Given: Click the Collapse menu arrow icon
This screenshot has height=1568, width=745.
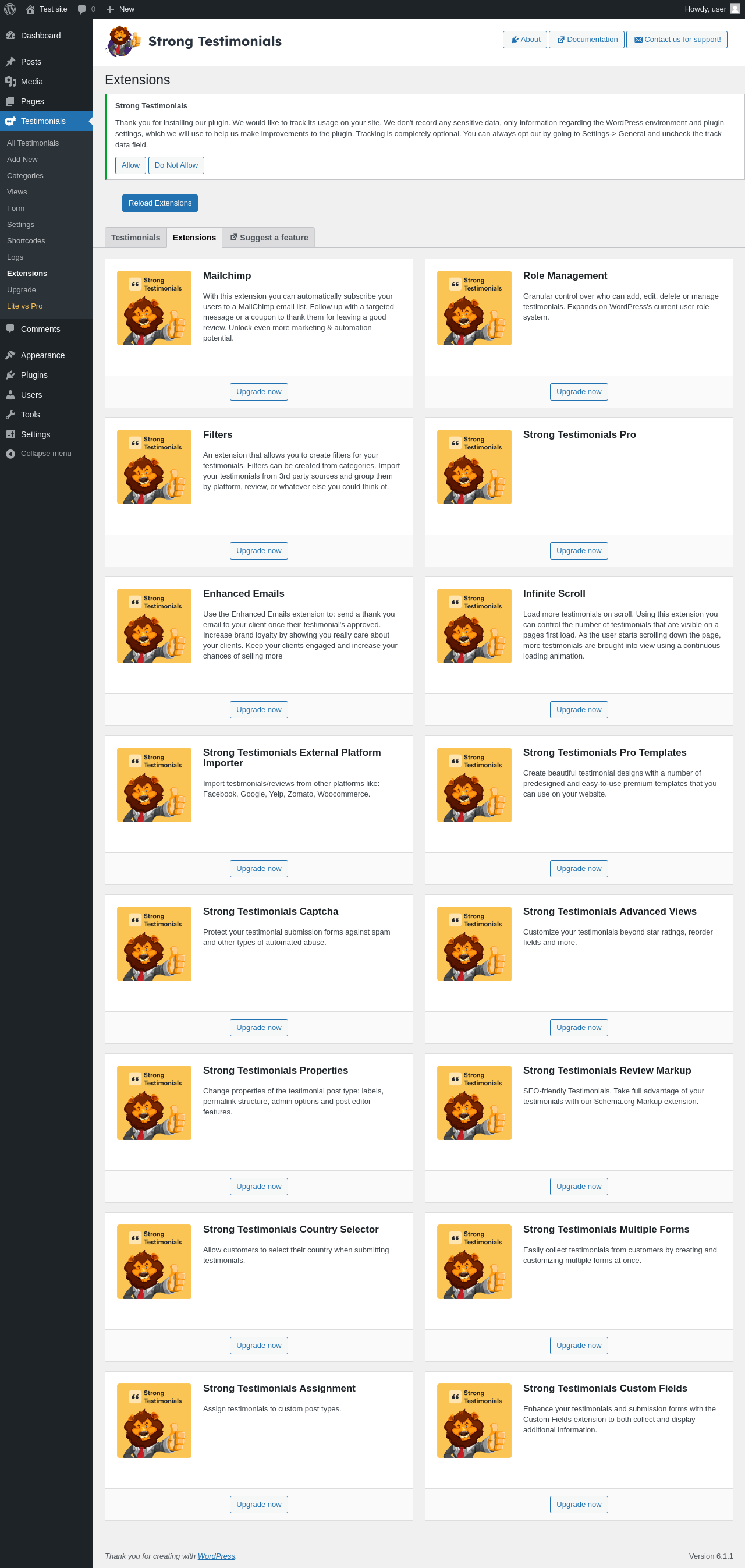Looking at the screenshot, I should [x=10, y=454].
